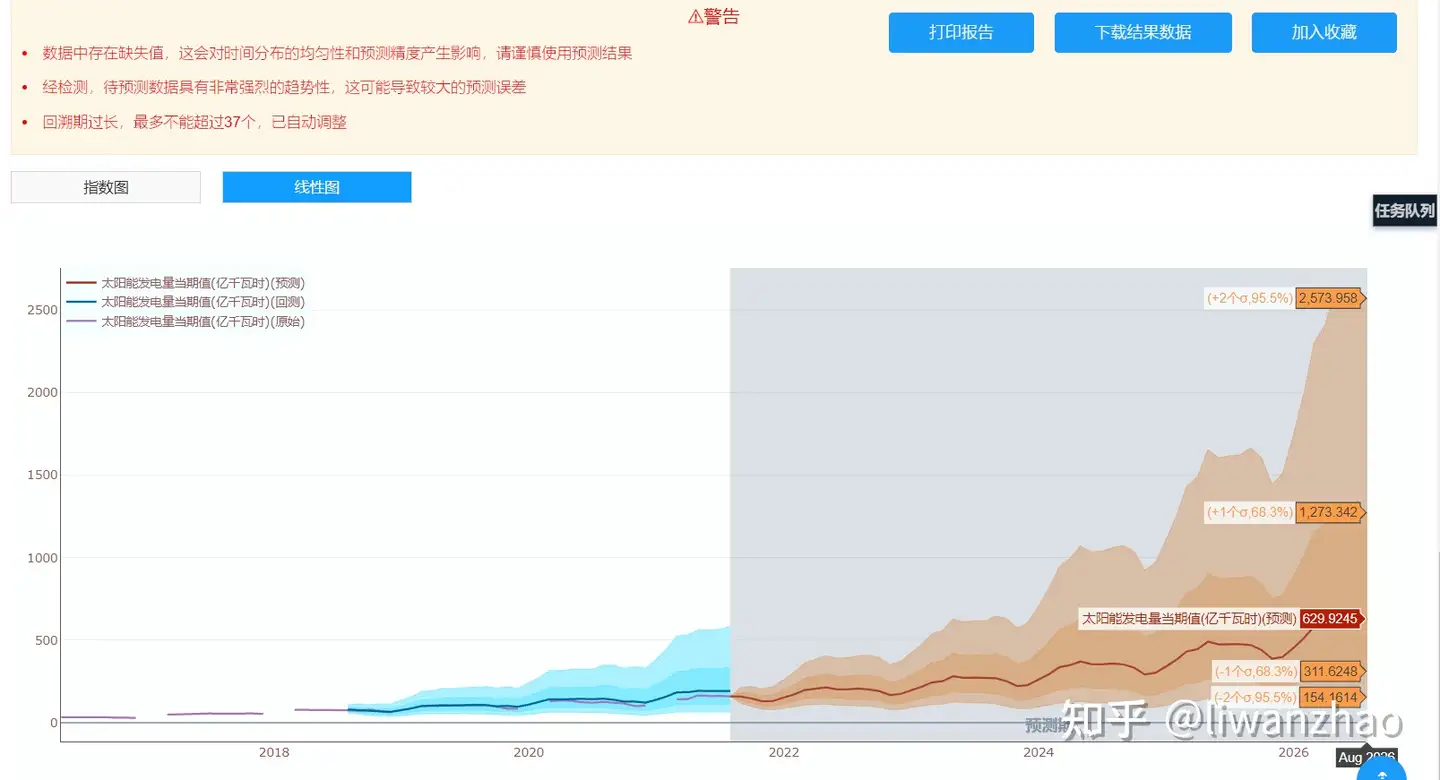Toggle the 太阳能发电量当期值(原始) legend series

[202, 321]
